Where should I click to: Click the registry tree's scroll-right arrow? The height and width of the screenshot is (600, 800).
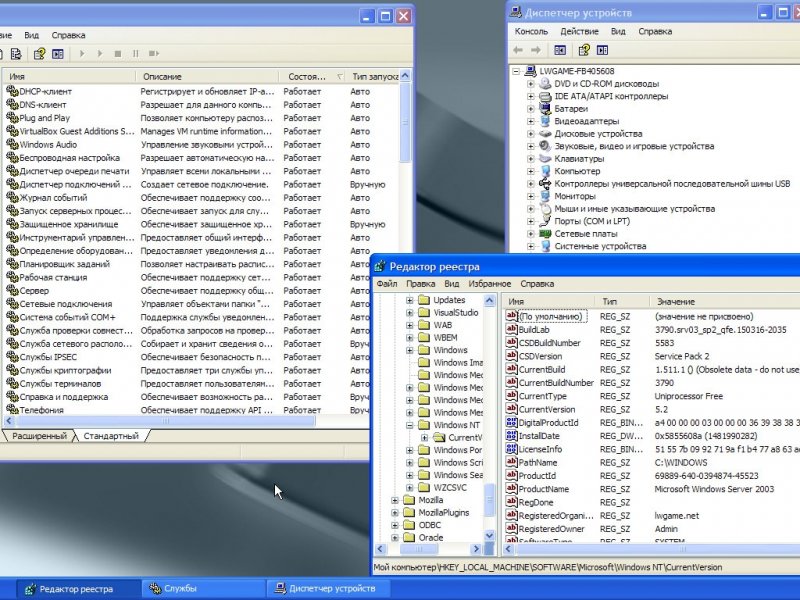pyautogui.click(x=476, y=549)
